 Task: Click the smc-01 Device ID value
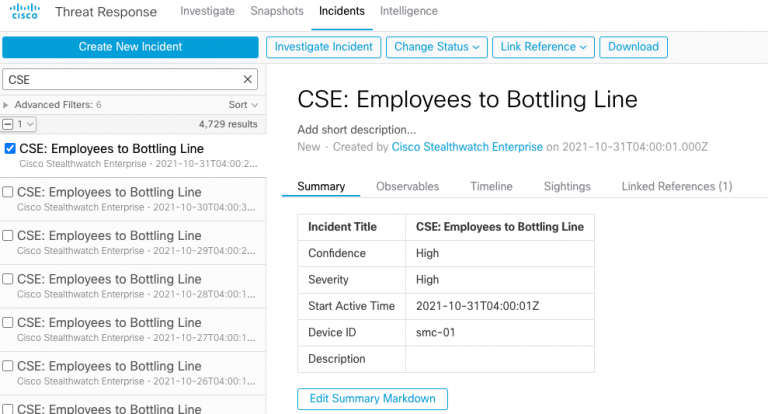point(435,333)
